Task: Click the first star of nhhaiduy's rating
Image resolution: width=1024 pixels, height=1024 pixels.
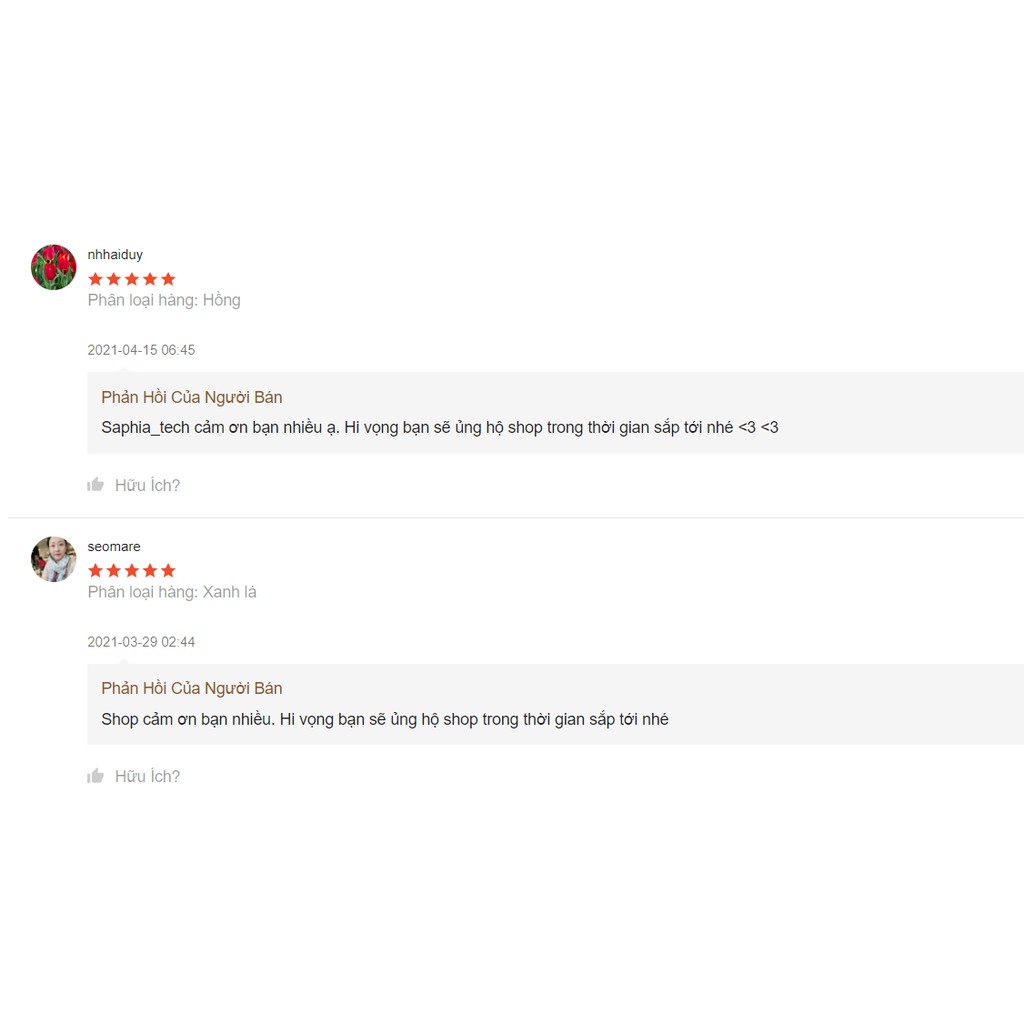Action: [x=95, y=279]
